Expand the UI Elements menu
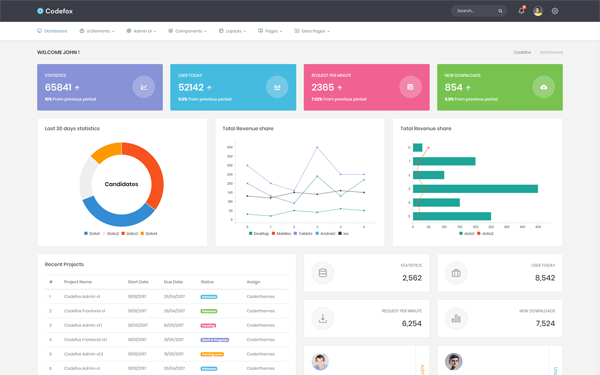600x375 pixels. (97, 31)
